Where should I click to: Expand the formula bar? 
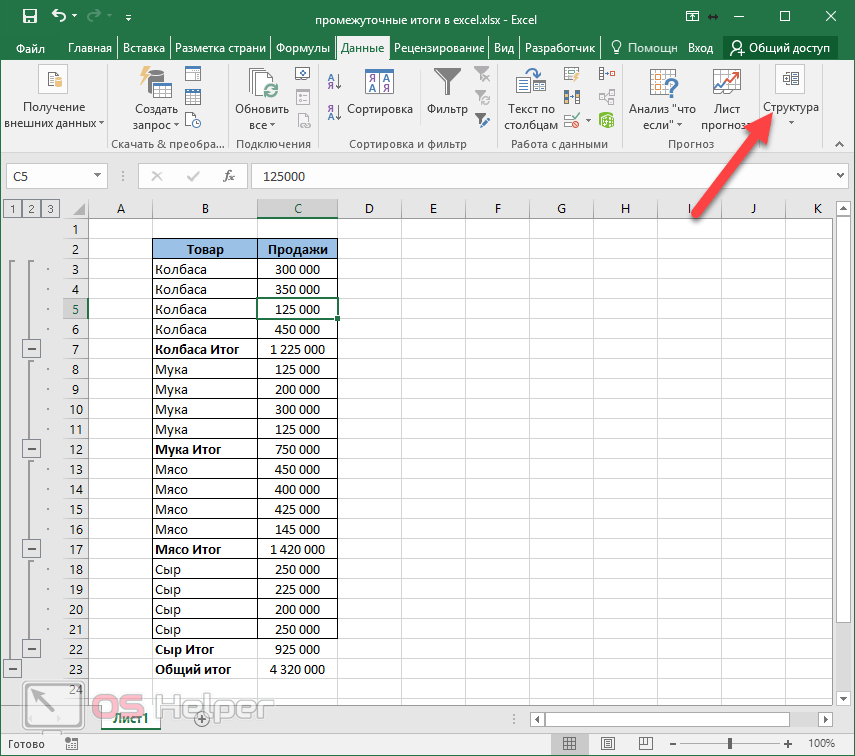pos(840,176)
